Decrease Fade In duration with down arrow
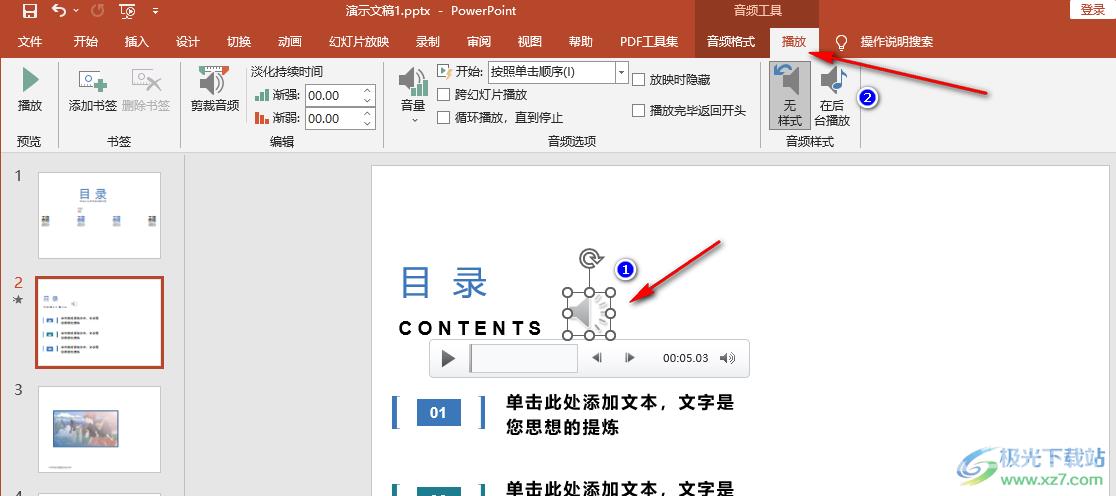 pos(368,100)
